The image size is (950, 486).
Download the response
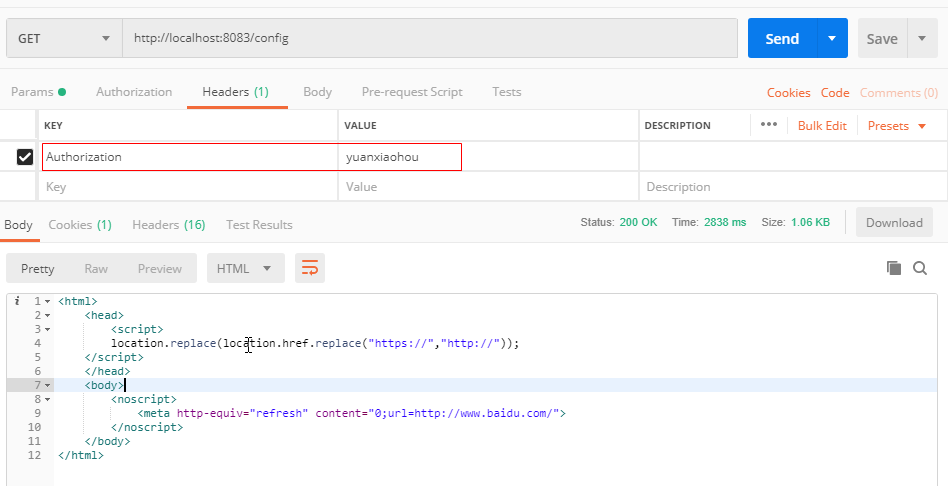(x=894, y=222)
